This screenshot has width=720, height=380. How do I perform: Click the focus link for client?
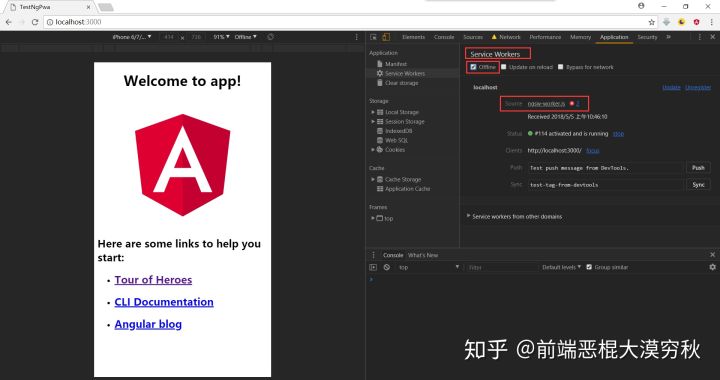coord(593,151)
